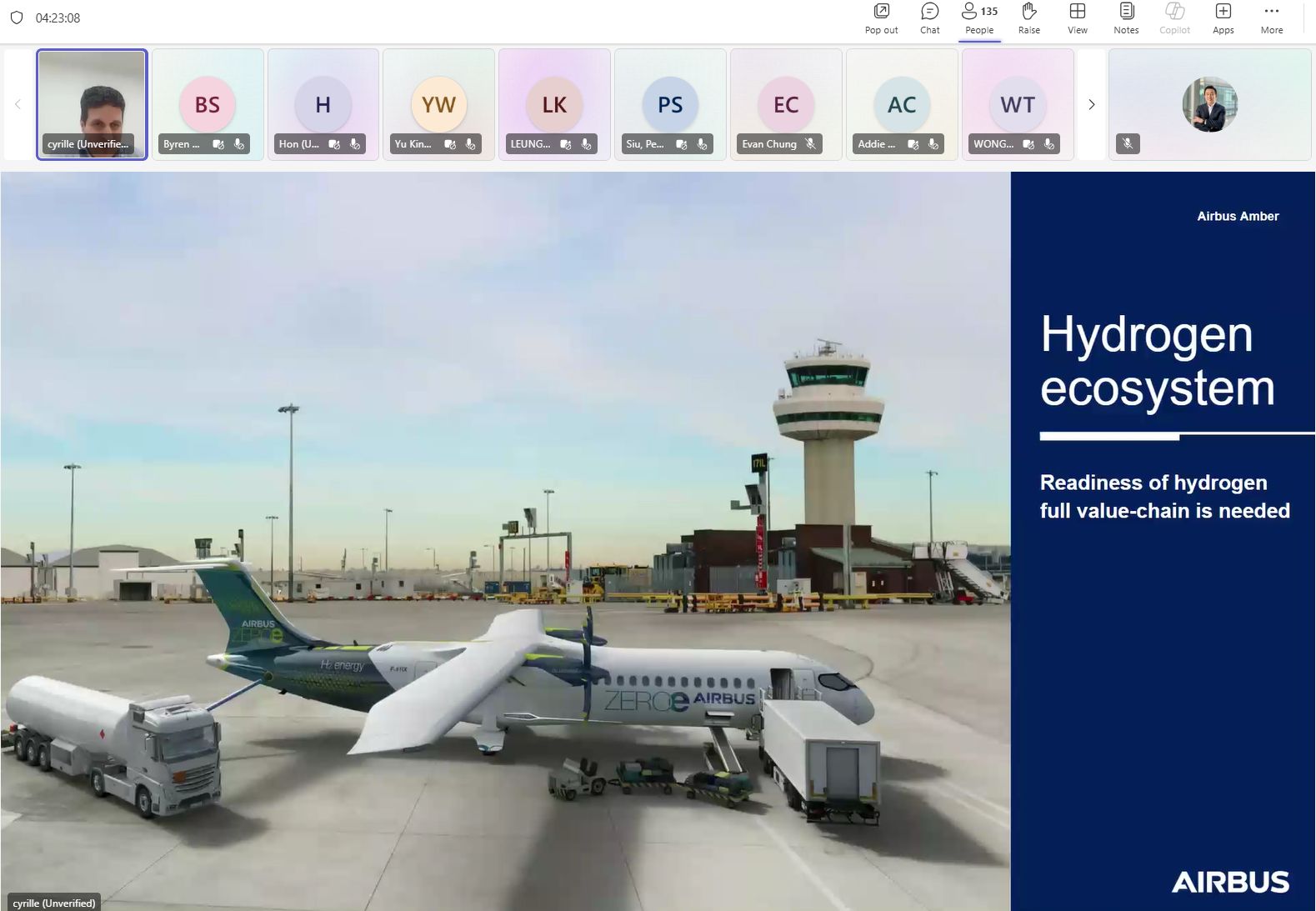1316x911 pixels.
Task: Click the shield icon beside the meeting timer
Action: click(x=17, y=18)
